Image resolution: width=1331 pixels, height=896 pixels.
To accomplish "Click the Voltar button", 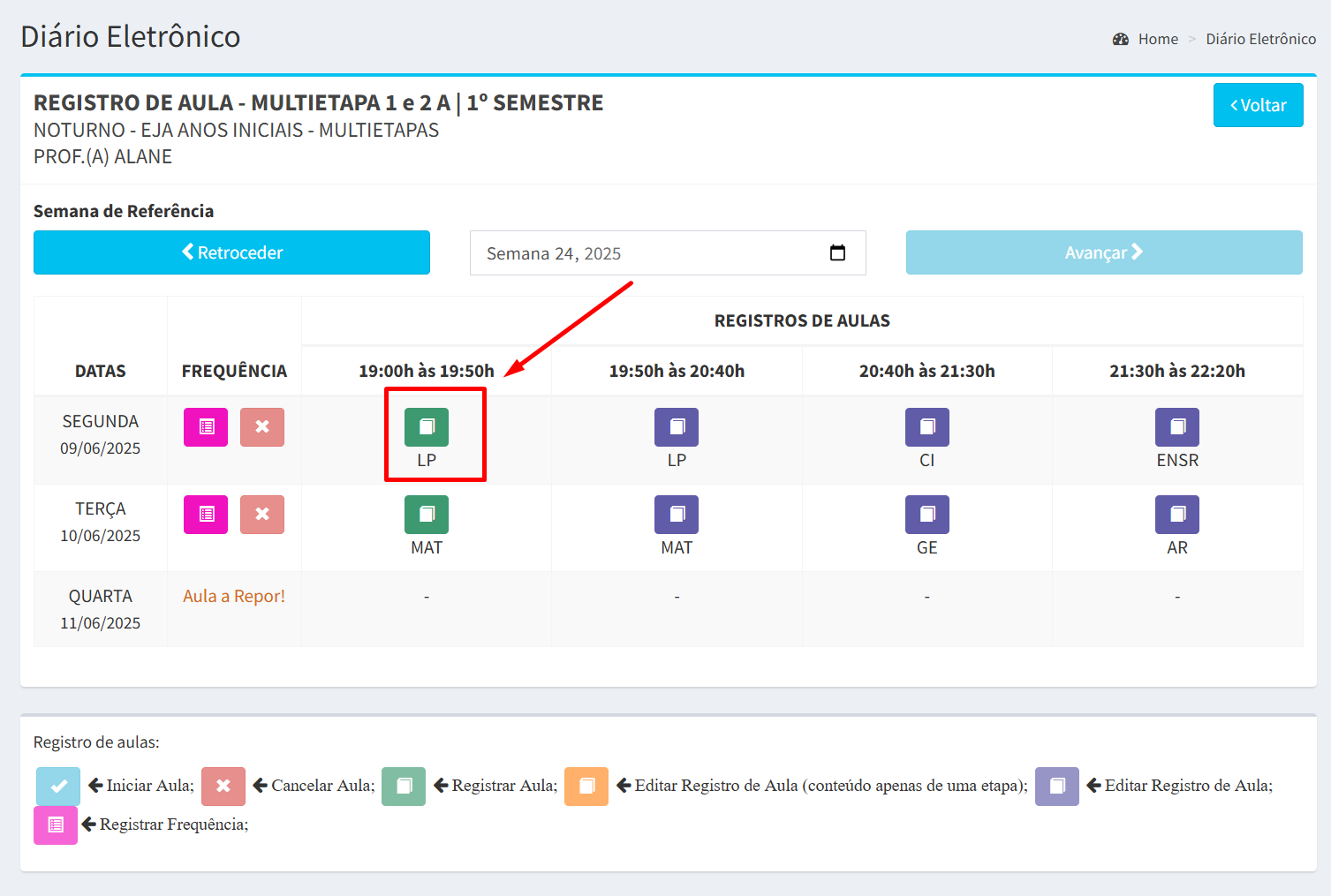I will tap(1258, 105).
